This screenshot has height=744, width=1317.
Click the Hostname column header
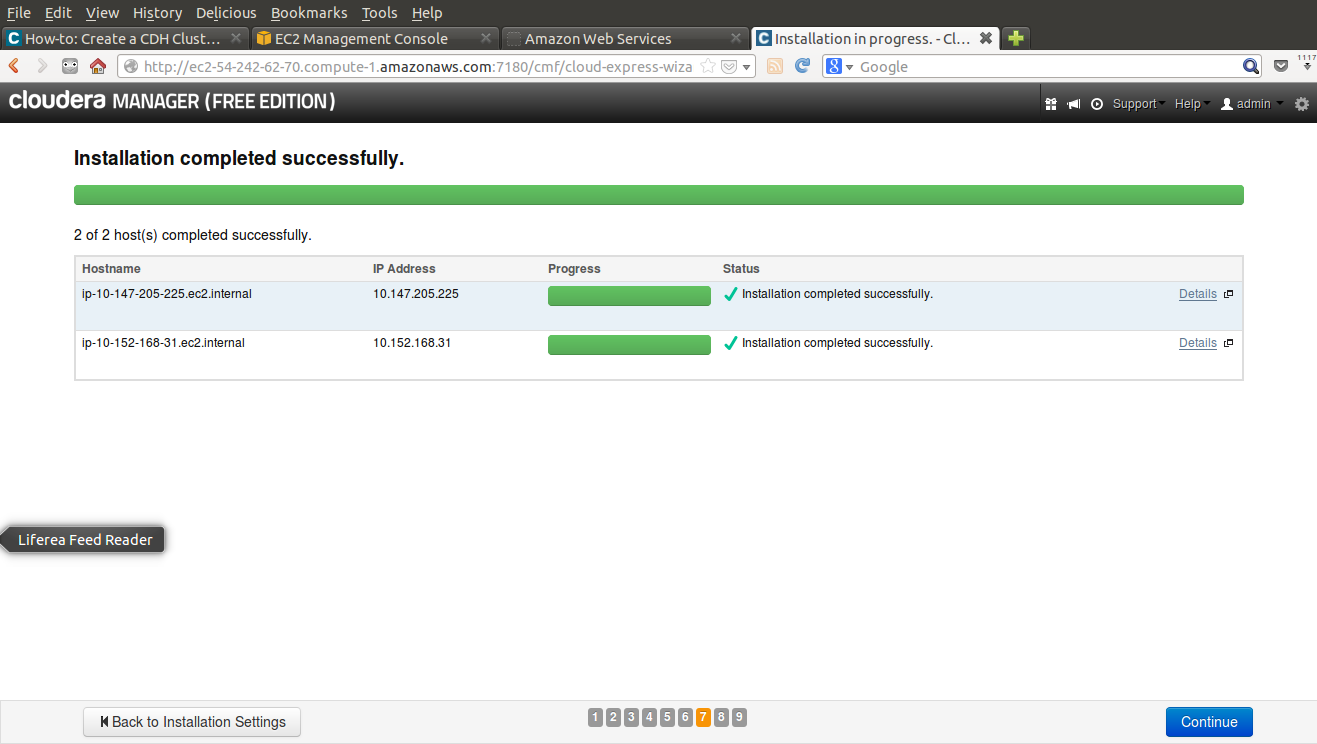pyautogui.click(x=111, y=269)
